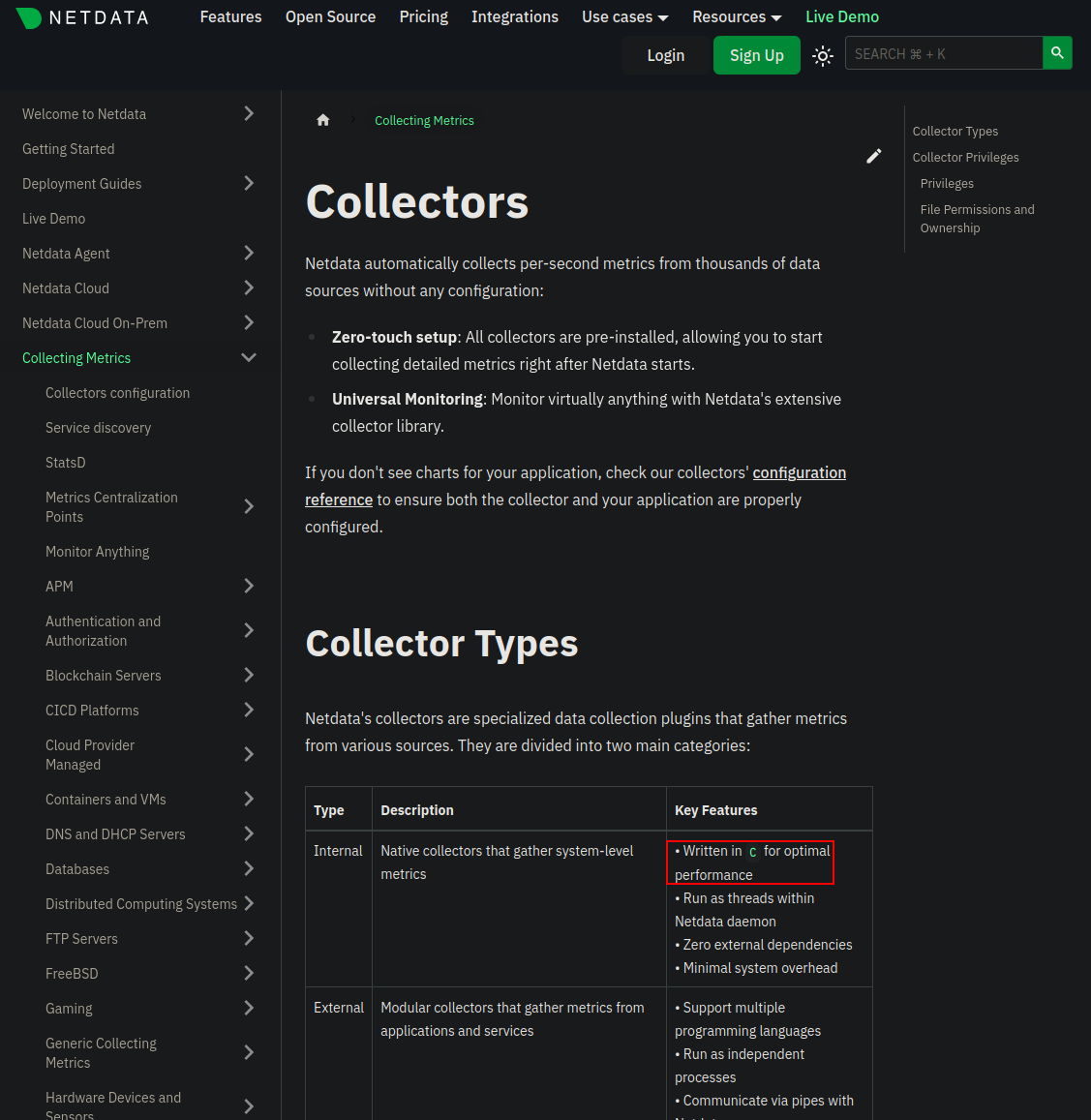Viewport: 1091px width, 1120px height.
Task: Click the edit page pencil icon
Action: point(874,156)
